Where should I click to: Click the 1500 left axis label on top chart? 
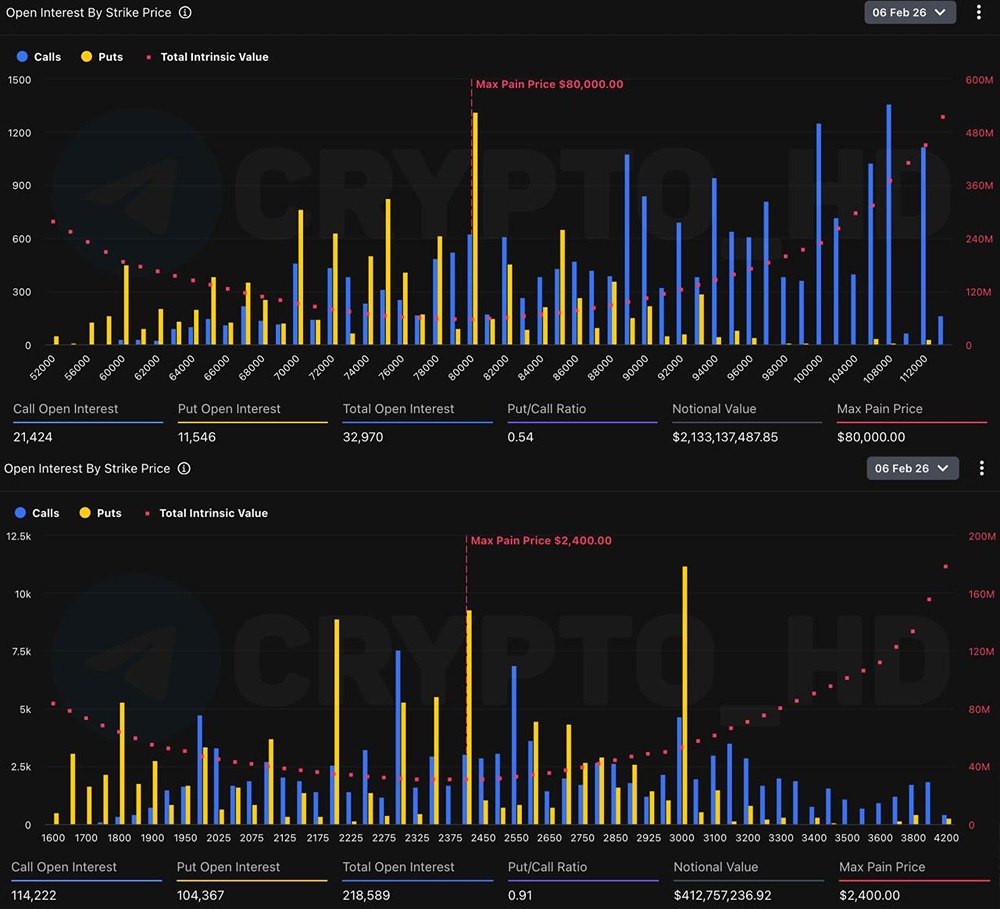[19, 80]
